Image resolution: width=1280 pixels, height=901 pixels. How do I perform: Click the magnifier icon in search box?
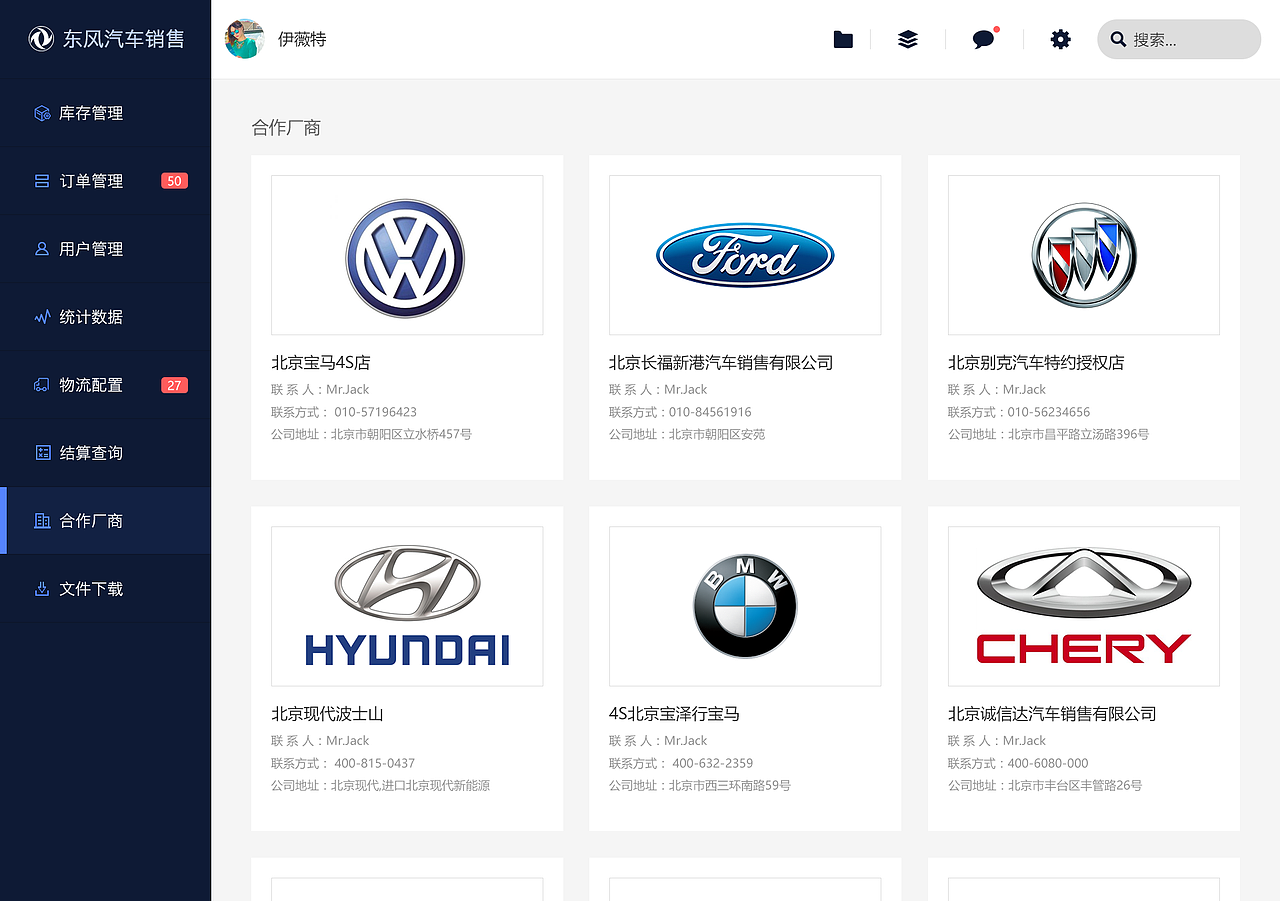point(1119,39)
